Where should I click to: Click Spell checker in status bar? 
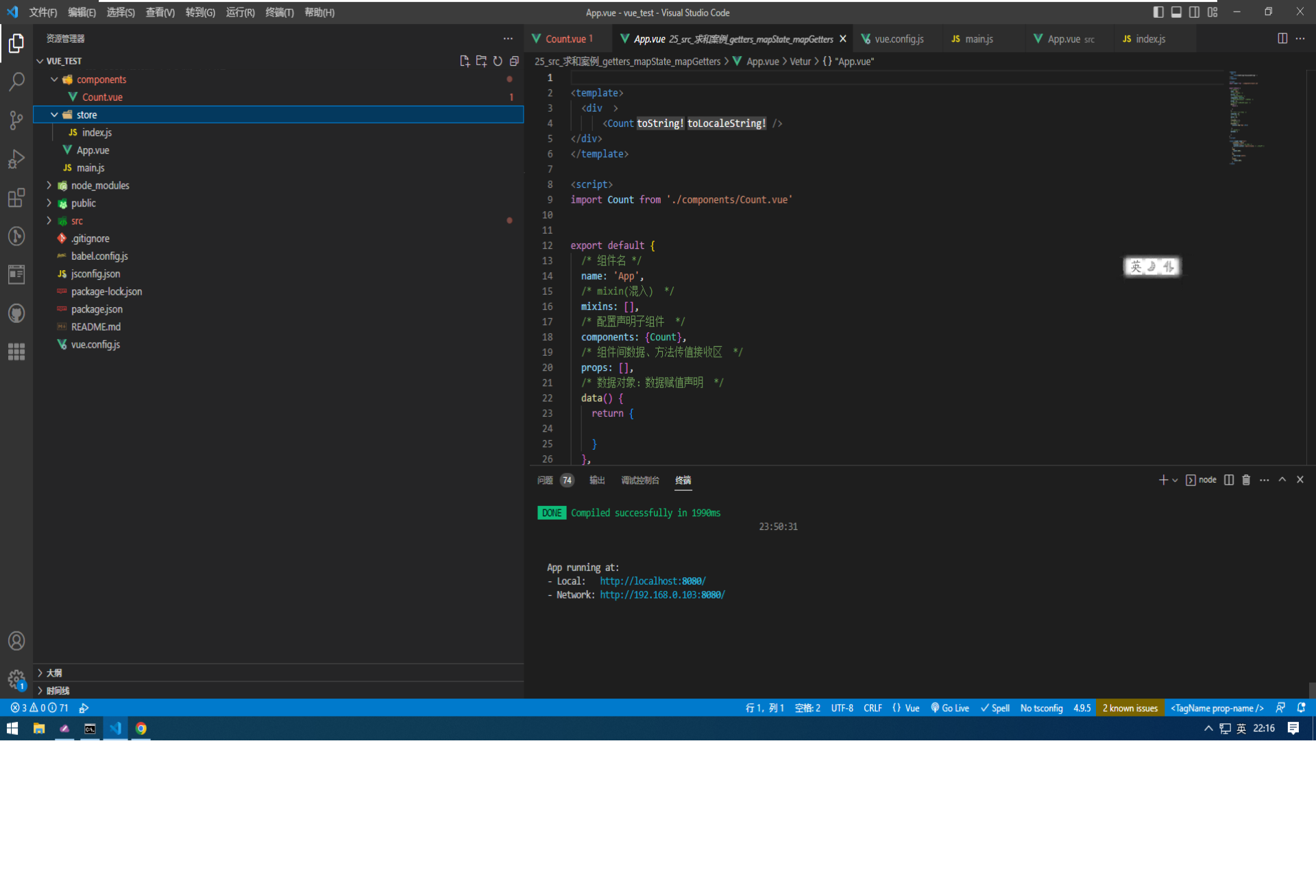tap(995, 708)
